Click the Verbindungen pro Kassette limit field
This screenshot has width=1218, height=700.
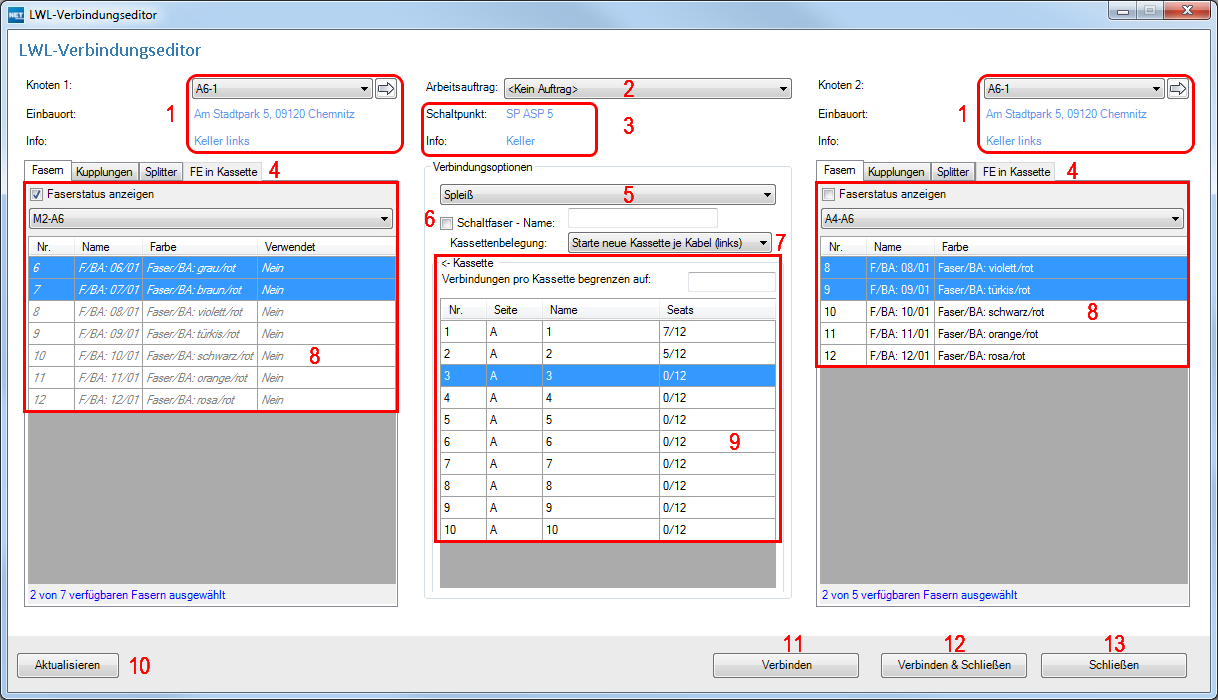pyautogui.click(x=731, y=281)
